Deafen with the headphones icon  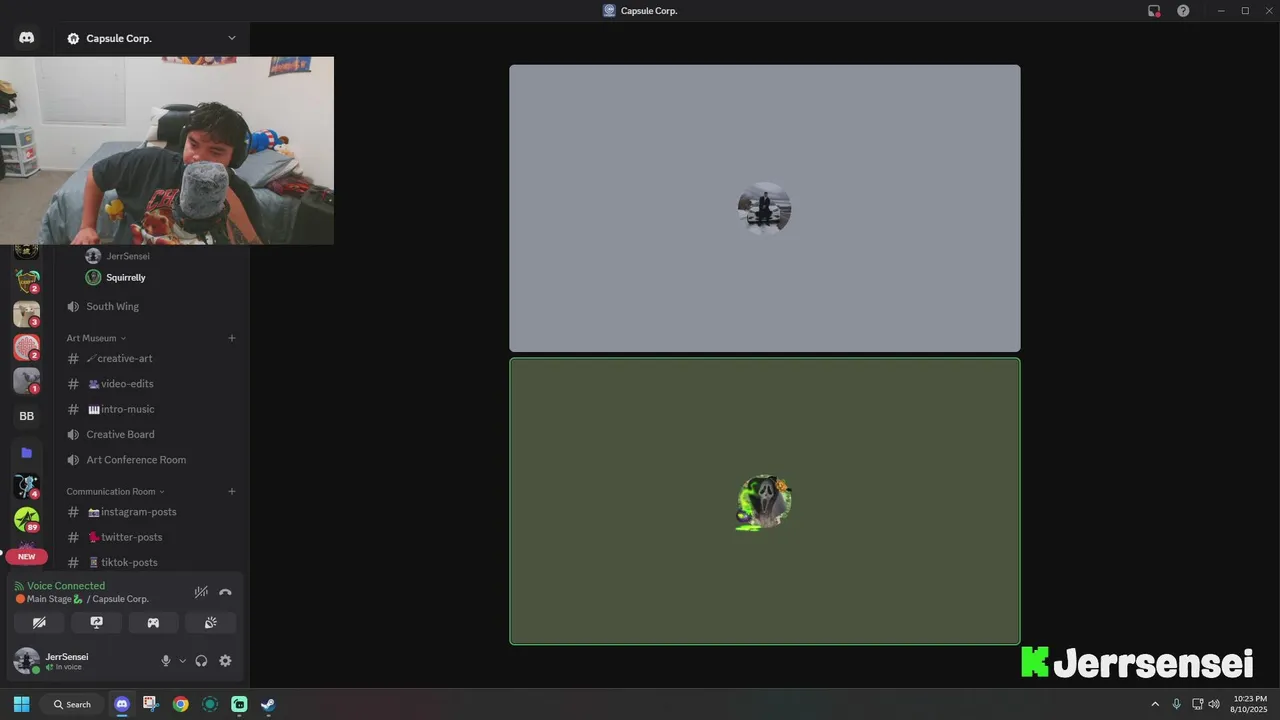click(202, 661)
